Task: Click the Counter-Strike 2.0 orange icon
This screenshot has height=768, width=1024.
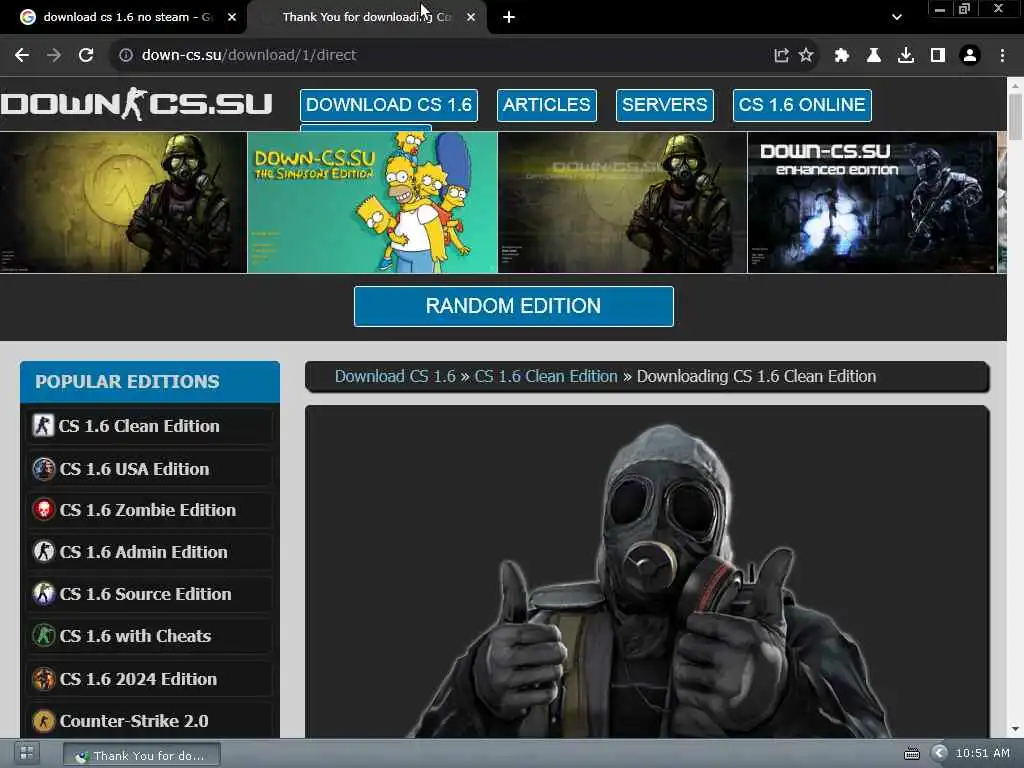Action: (44, 721)
